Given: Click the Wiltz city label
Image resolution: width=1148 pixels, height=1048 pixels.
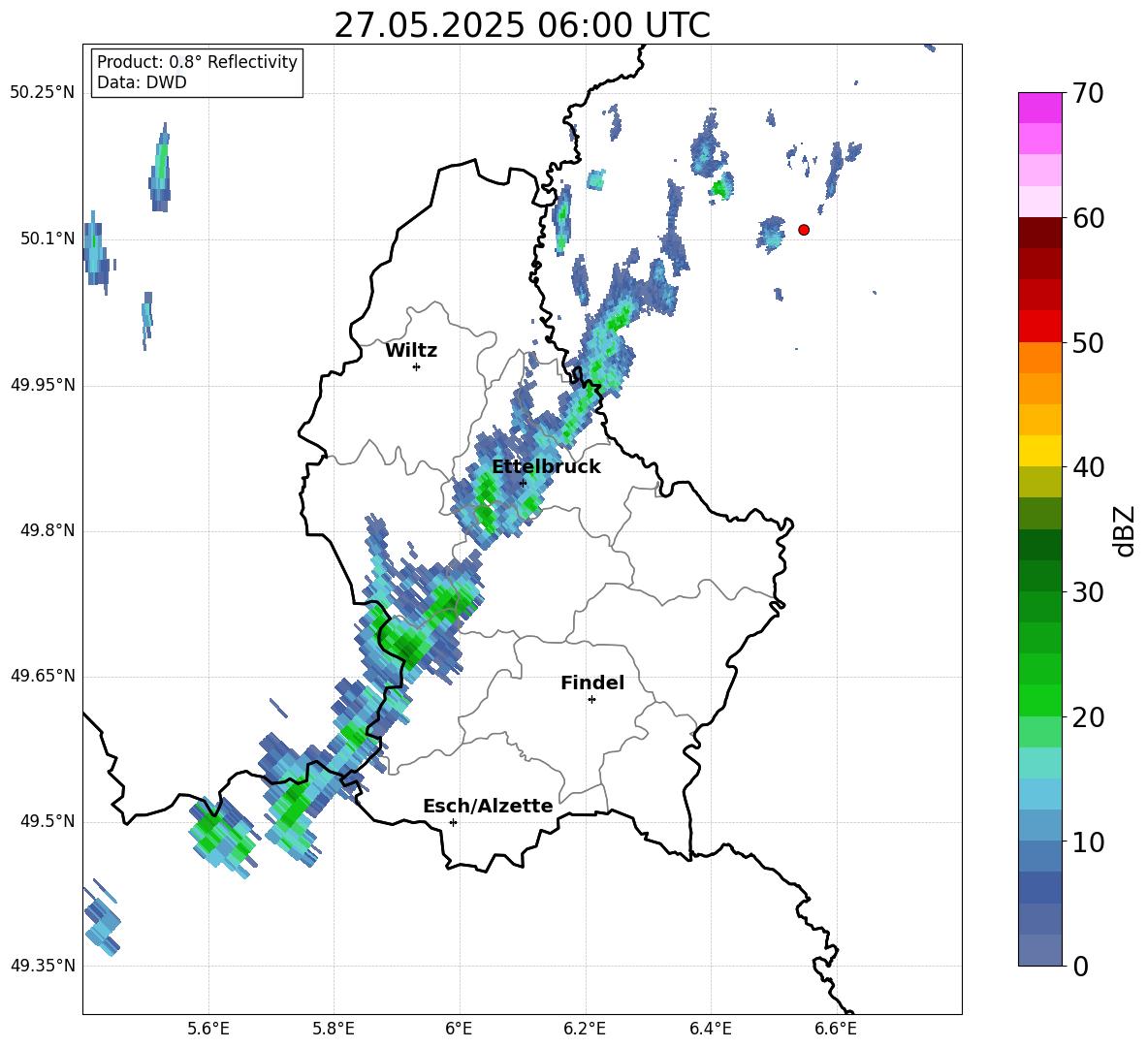Looking at the screenshot, I should [x=411, y=351].
